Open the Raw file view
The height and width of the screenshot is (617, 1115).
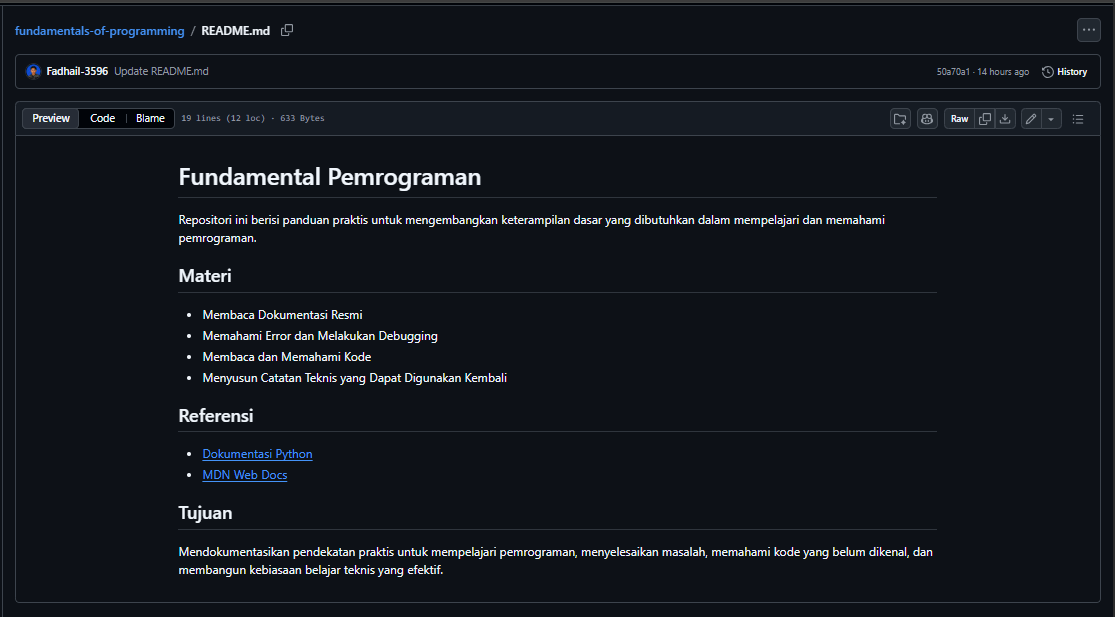(x=959, y=119)
